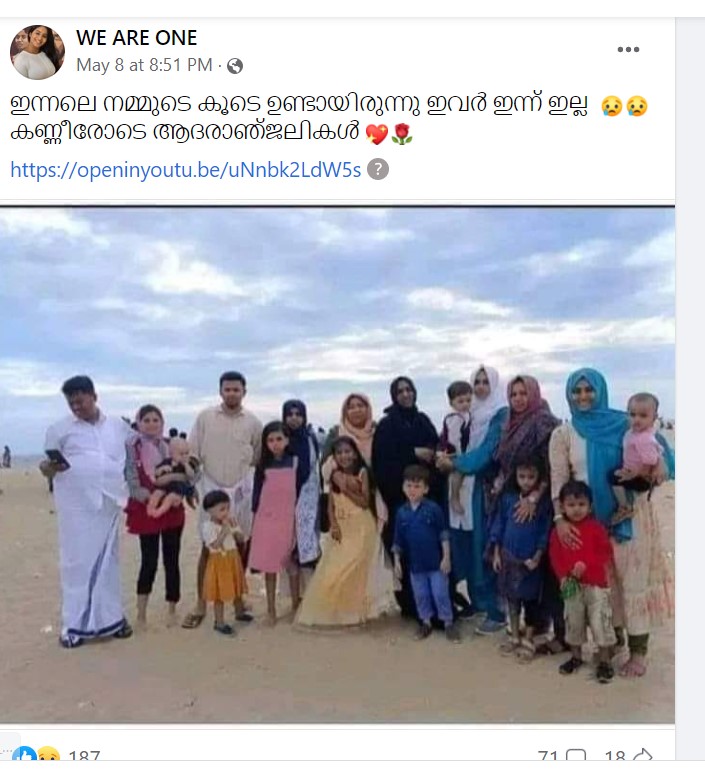Open the WE ARE ONE page name
Viewport: 705px width, 772px height.
pos(136,37)
